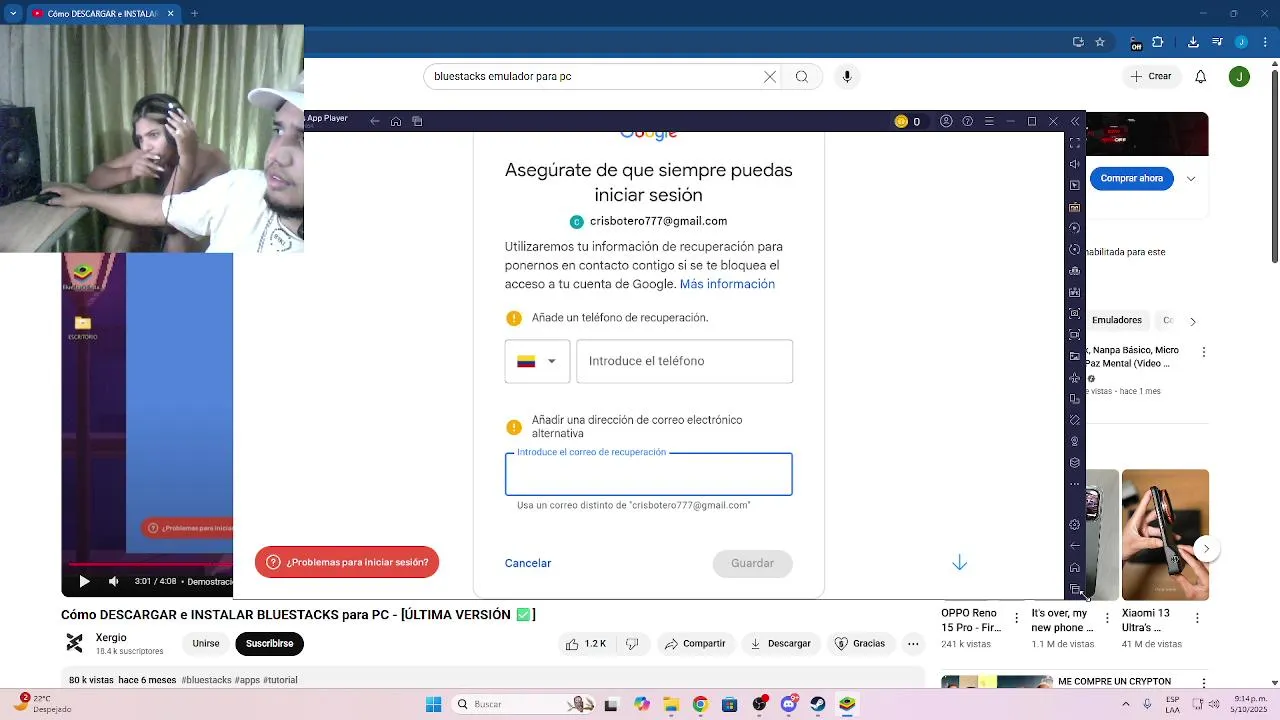Click BlueStacks sidebar home icon
Viewport: 1280px width, 720px height.
[1075, 568]
